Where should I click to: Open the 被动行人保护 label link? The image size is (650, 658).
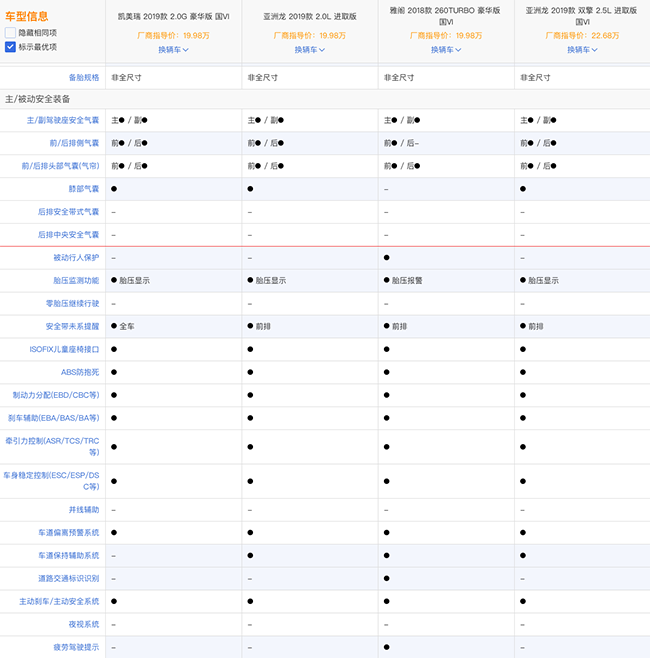click(x=76, y=258)
